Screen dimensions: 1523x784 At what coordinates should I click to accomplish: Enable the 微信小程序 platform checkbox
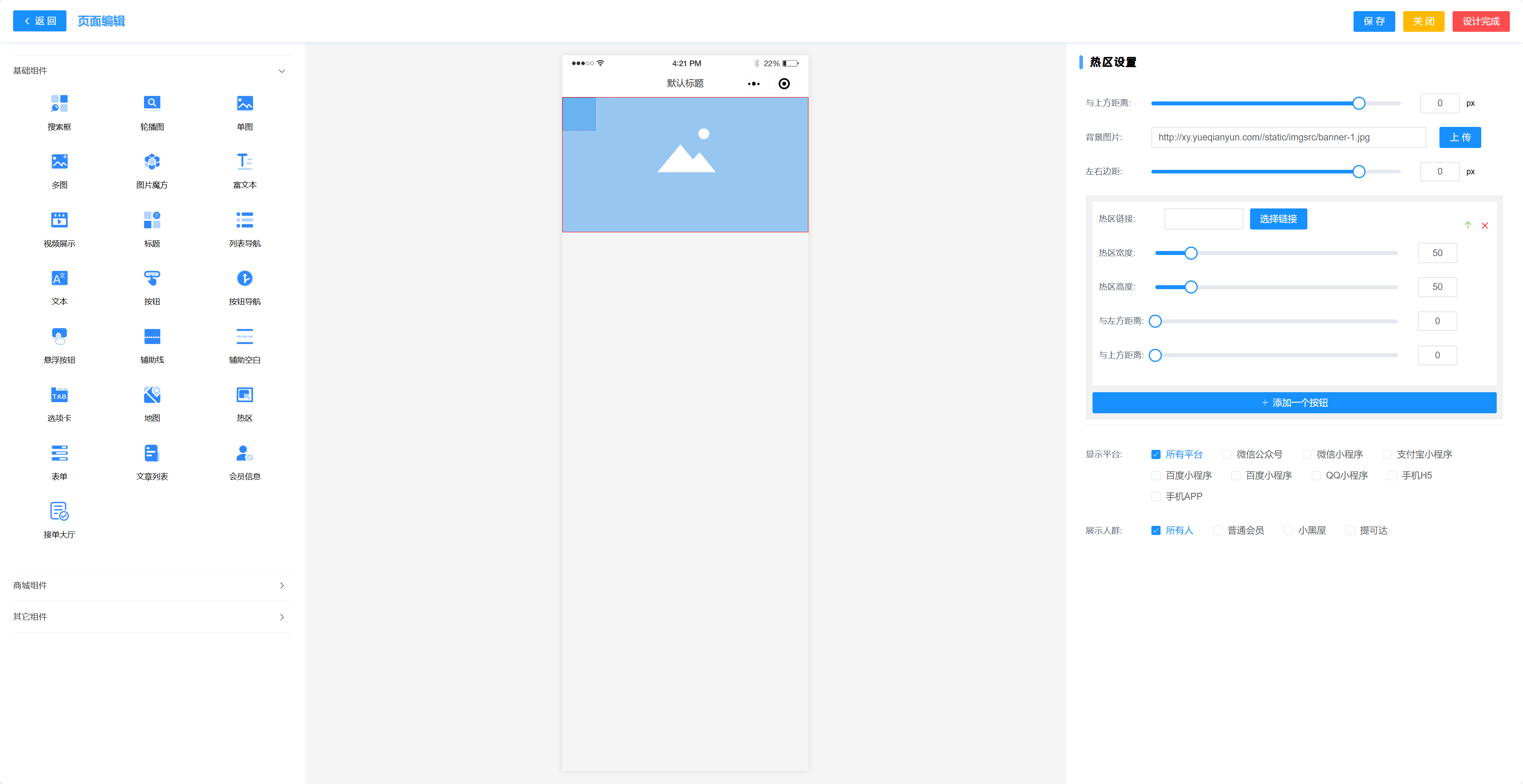coord(1307,455)
